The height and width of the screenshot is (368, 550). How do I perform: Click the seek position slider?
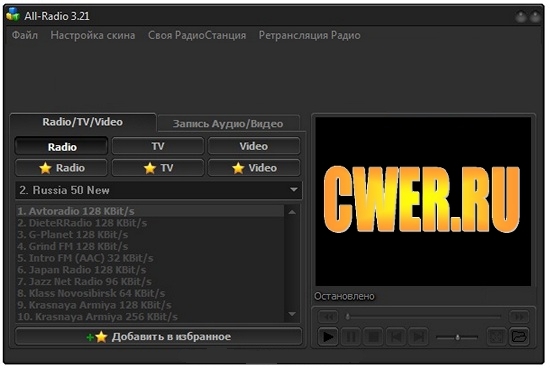pyautogui.click(x=423, y=317)
